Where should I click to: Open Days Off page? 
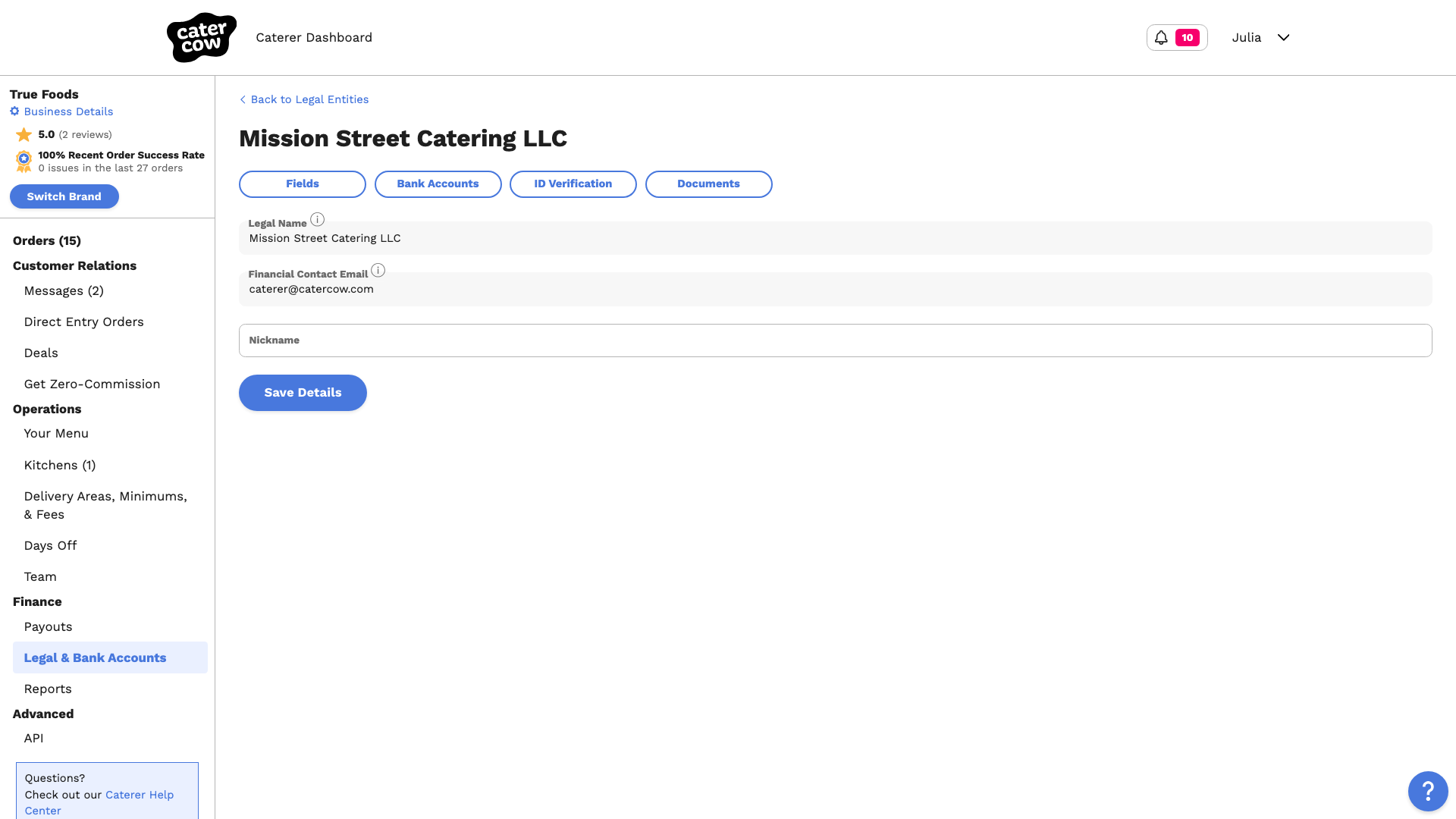coord(50,546)
